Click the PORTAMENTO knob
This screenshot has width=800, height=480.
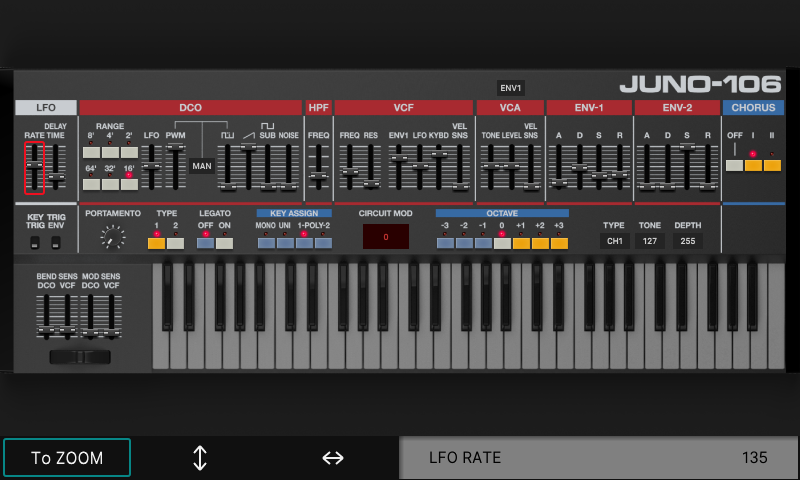pyautogui.click(x=113, y=237)
